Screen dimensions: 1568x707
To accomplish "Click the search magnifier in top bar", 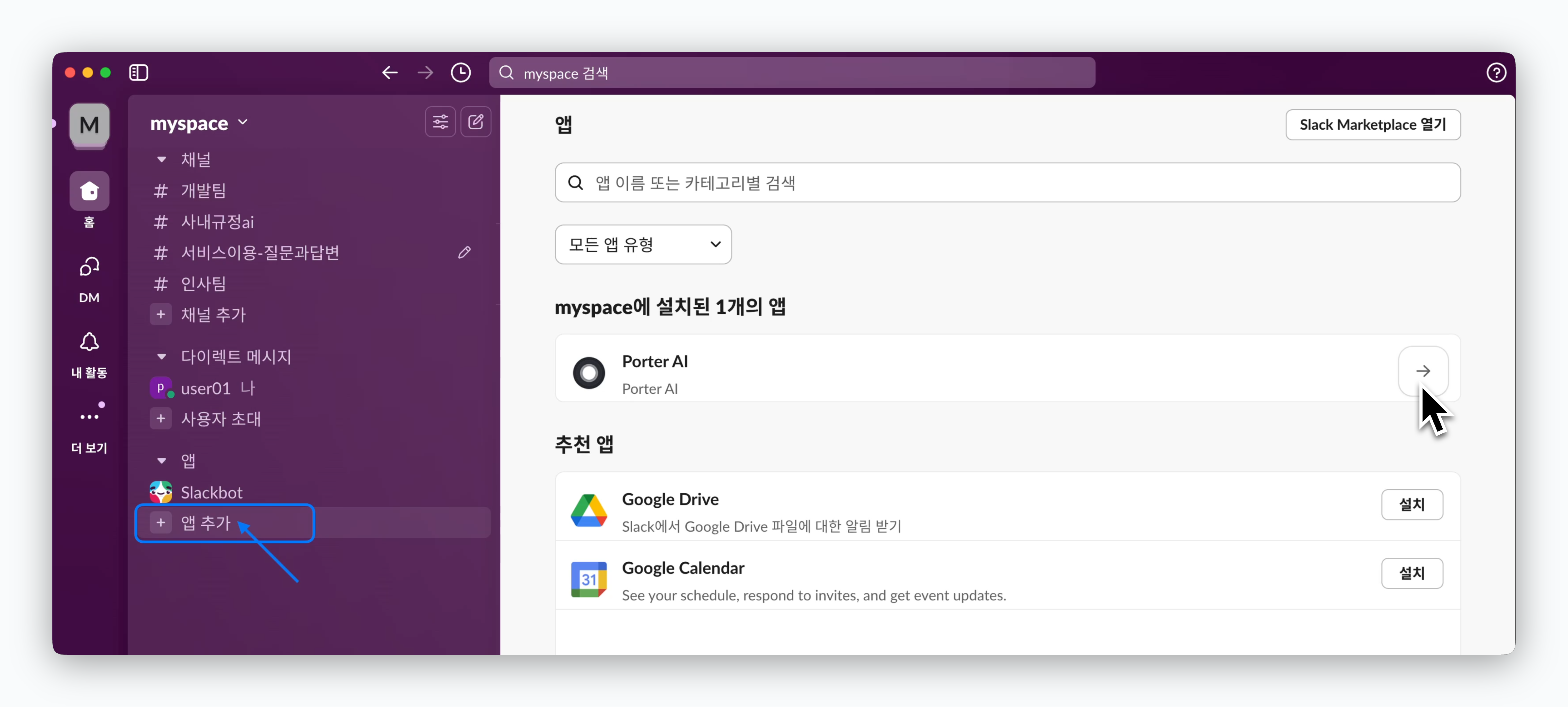I will tap(506, 72).
